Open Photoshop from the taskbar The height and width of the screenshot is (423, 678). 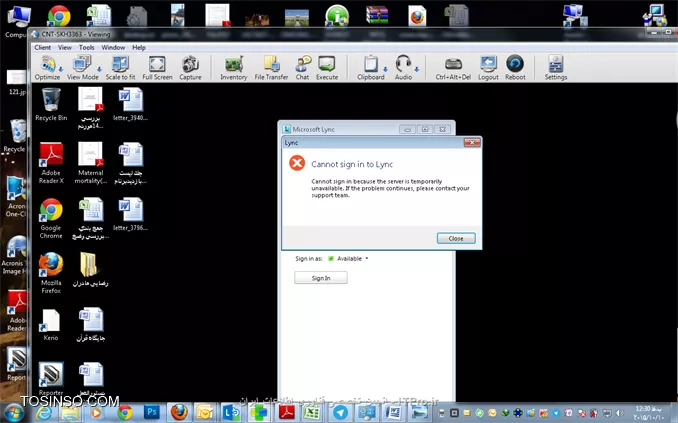(x=151, y=412)
